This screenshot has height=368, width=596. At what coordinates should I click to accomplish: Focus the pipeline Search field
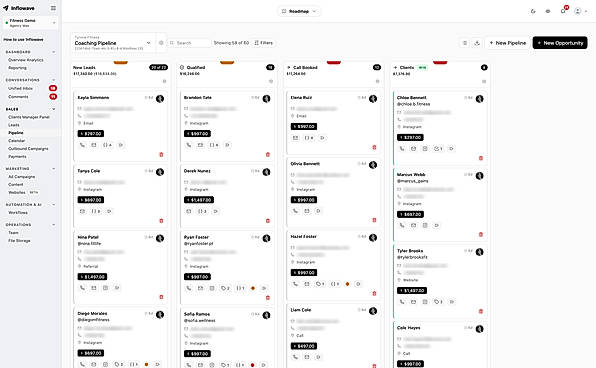189,43
